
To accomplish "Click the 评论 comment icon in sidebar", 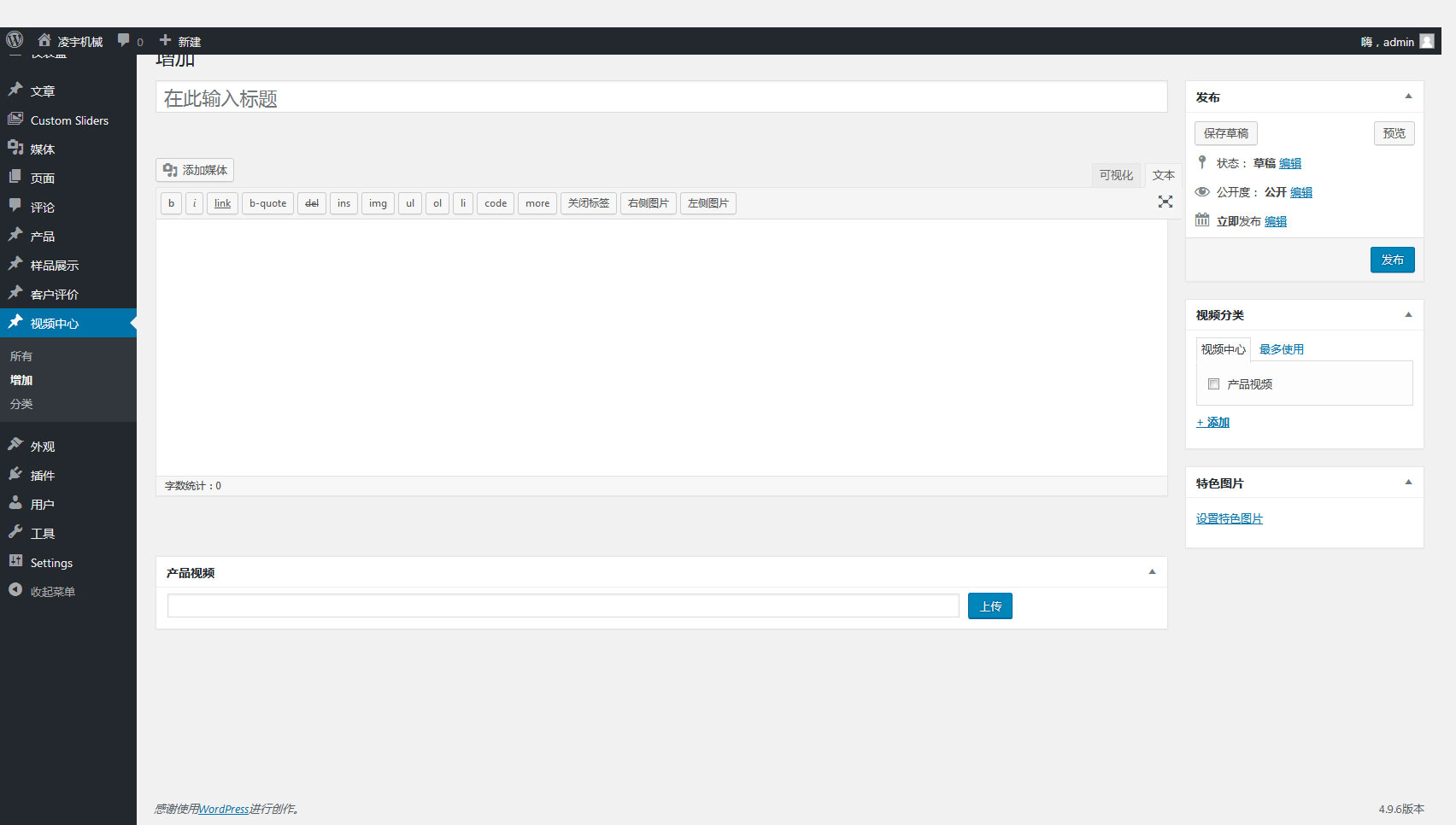I will tap(15, 206).
